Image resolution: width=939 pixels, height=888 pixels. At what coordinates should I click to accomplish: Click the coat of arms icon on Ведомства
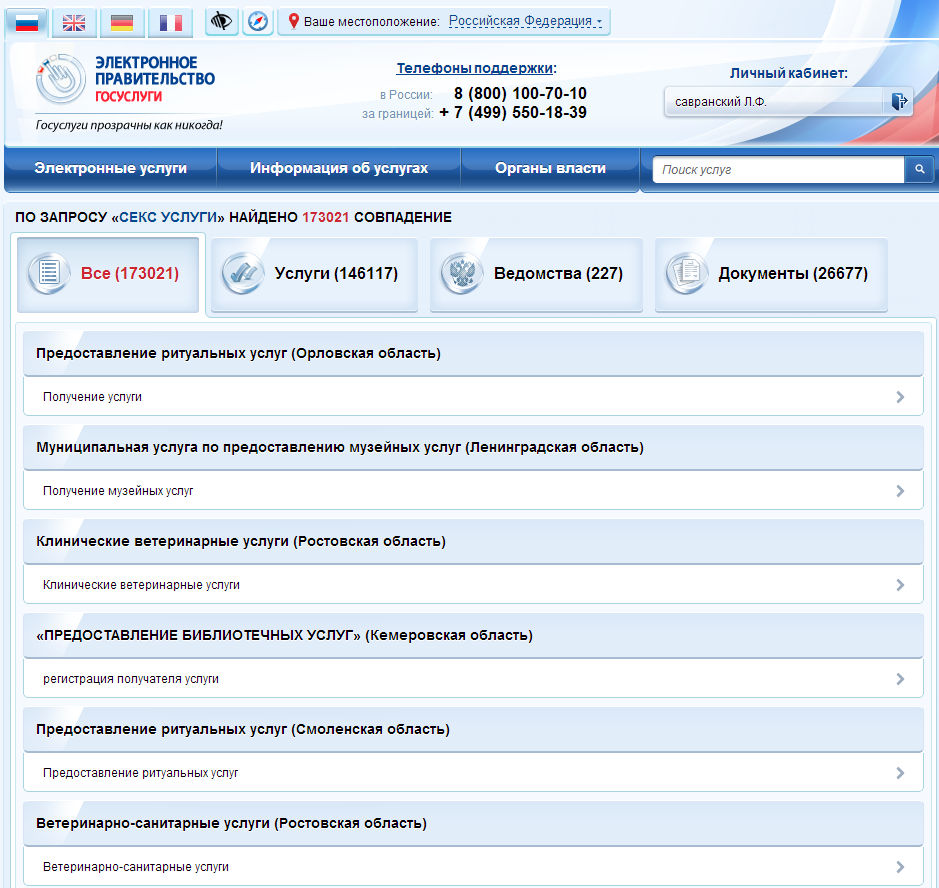462,273
